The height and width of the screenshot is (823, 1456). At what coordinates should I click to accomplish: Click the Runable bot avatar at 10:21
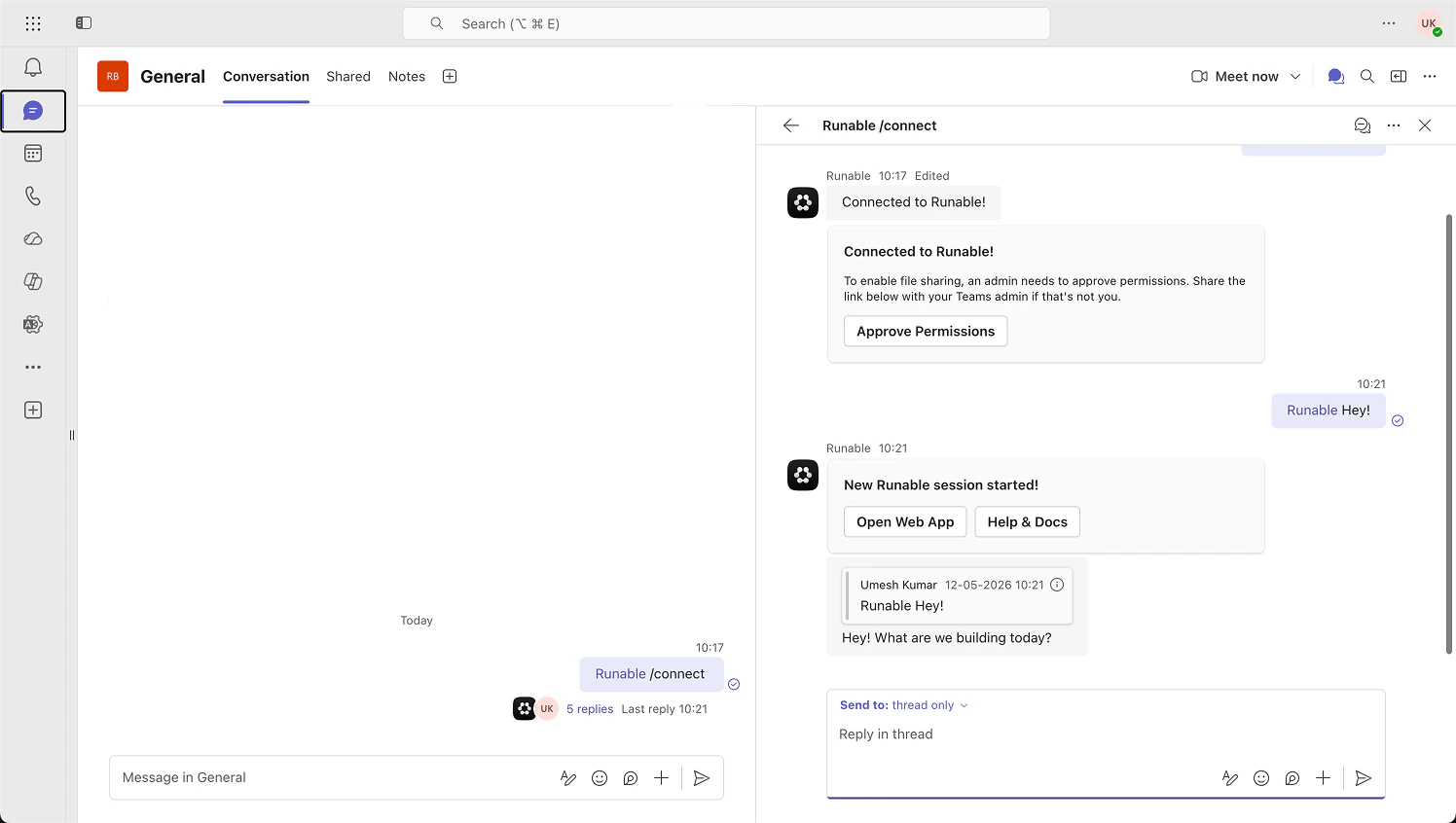click(x=803, y=476)
